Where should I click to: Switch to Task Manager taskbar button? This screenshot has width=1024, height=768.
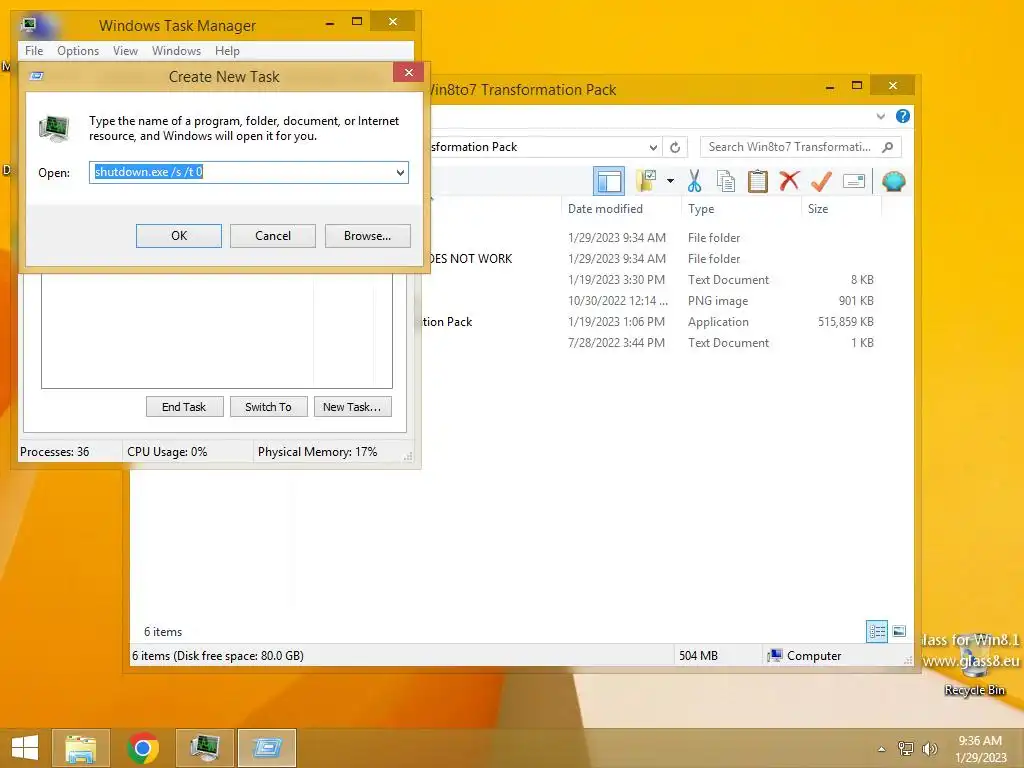pos(205,748)
